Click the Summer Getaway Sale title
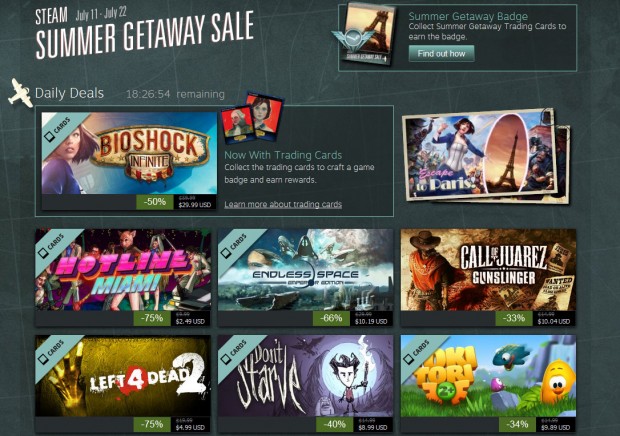Screen dimensions: 620x436 pyautogui.click(x=144, y=35)
